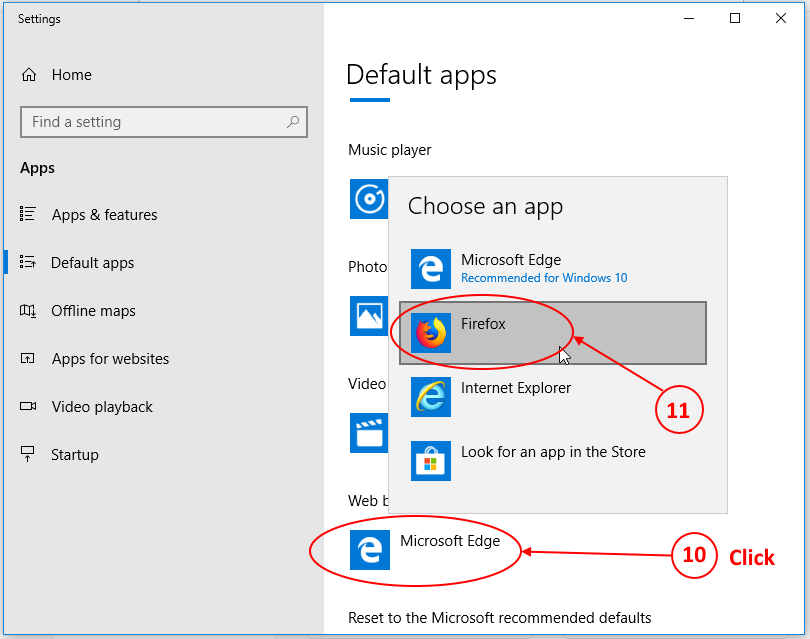
Task: Click the search magnifier icon
Action: pos(293,122)
